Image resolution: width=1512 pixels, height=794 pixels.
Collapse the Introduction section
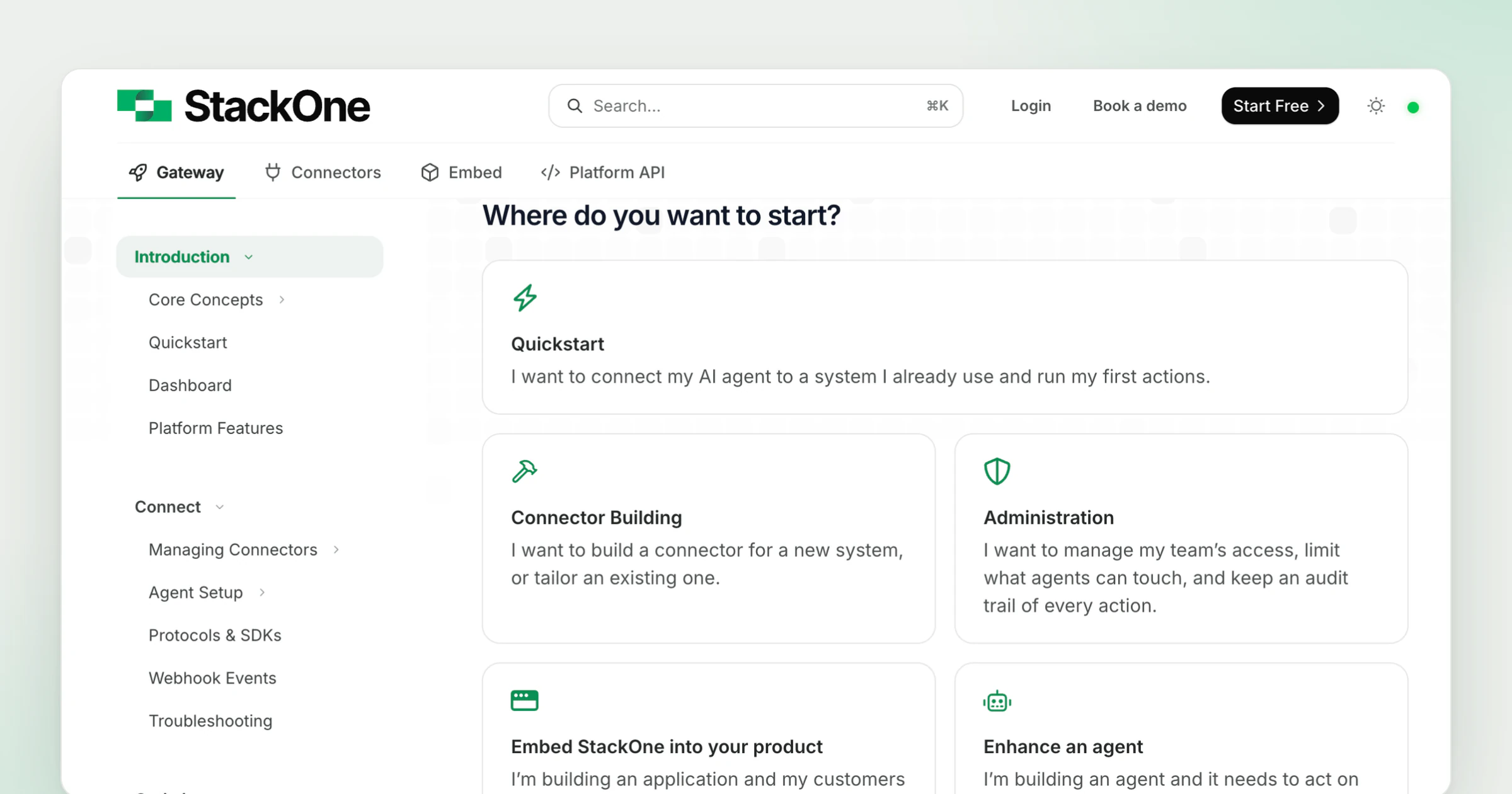pos(249,256)
